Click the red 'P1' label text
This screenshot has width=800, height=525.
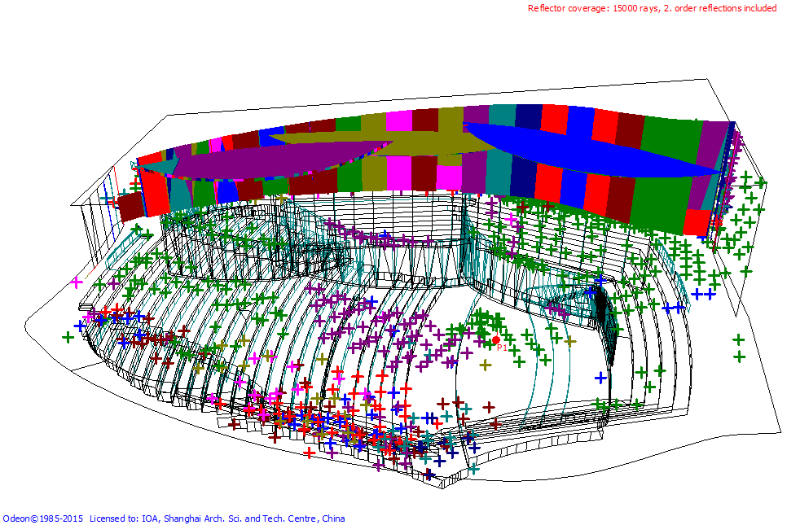click(501, 349)
